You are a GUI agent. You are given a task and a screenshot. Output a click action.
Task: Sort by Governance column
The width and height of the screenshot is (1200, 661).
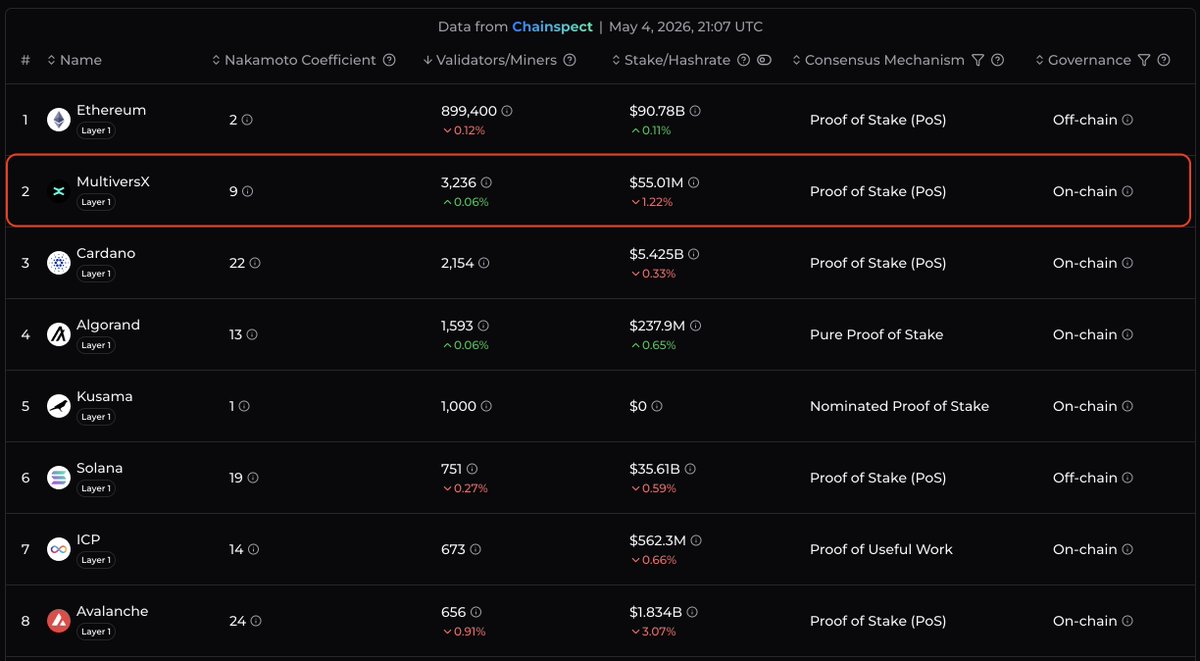coord(1083,60)
